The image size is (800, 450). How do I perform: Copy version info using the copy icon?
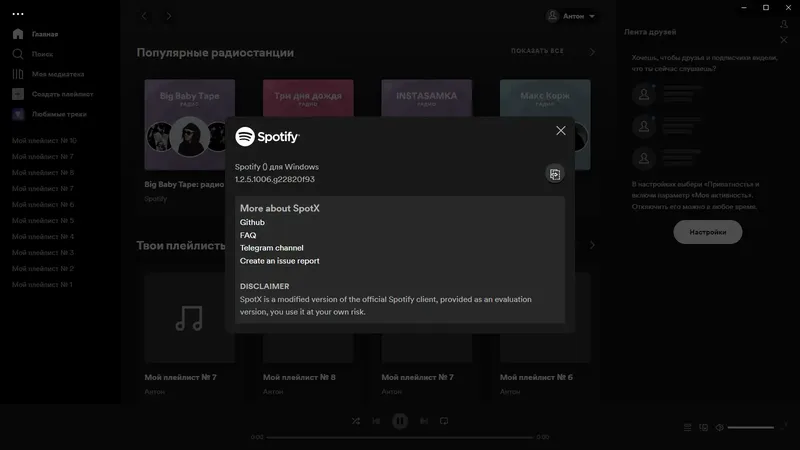point(555,174)
